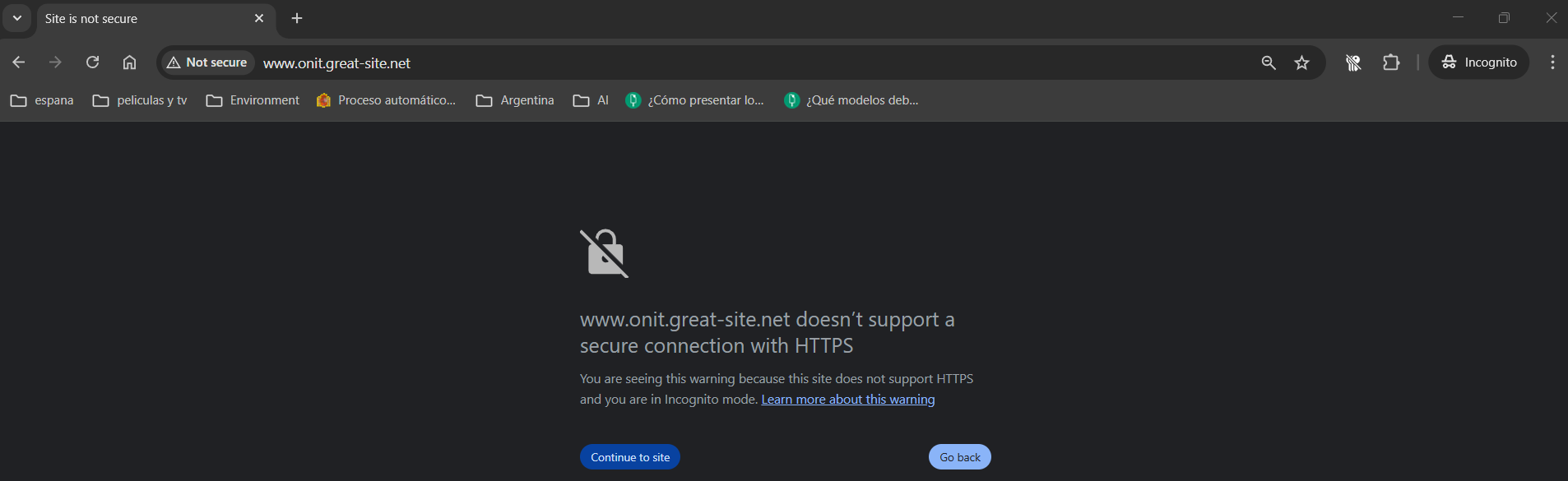
Task: Open the Extensions puzzle icon
Action: (1391, 62)
